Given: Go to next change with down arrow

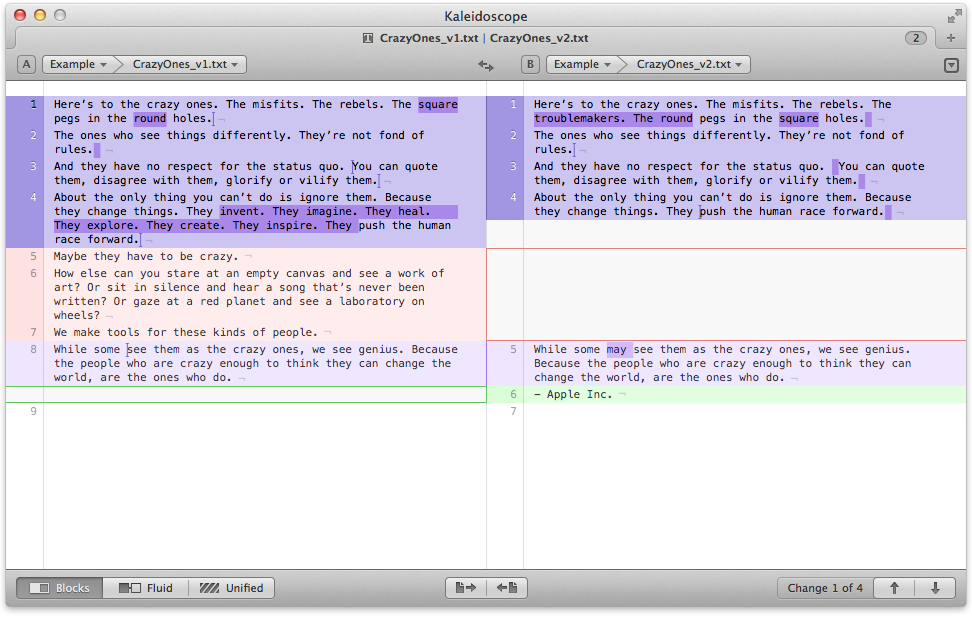Looking at the screenshot, I should (x=935, y=588).
